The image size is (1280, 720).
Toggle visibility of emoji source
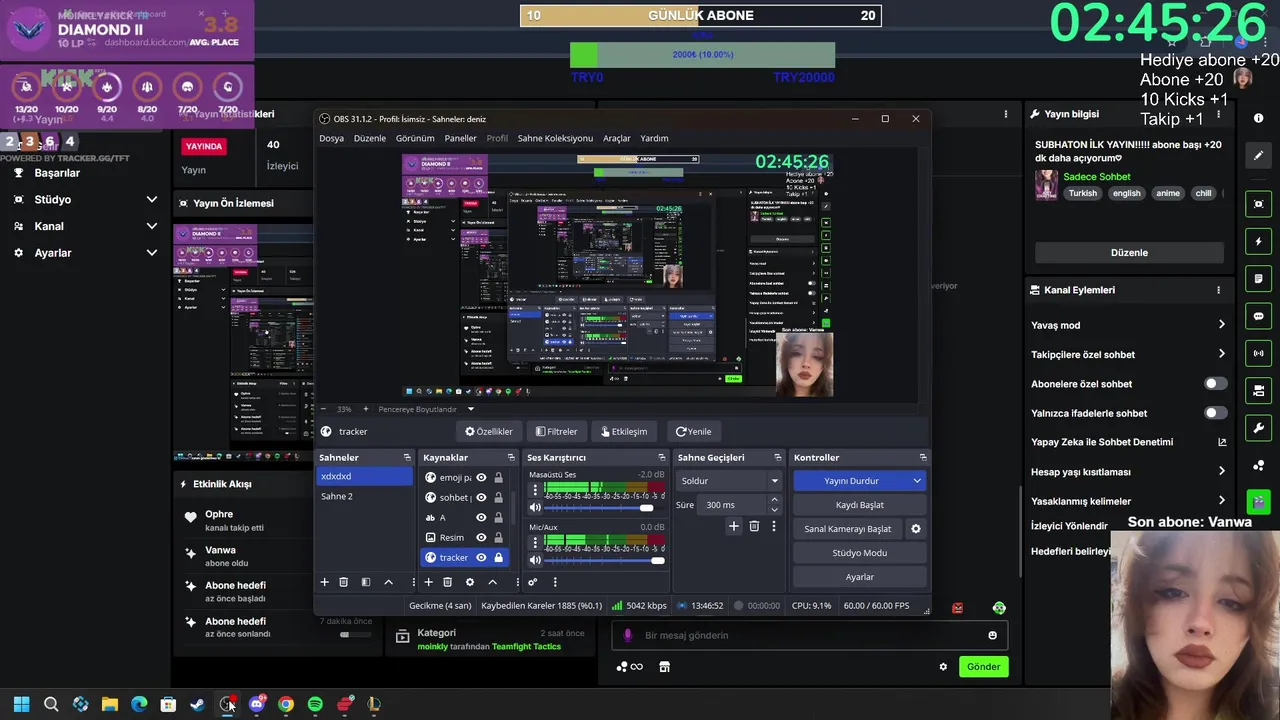tap(481, 478)
